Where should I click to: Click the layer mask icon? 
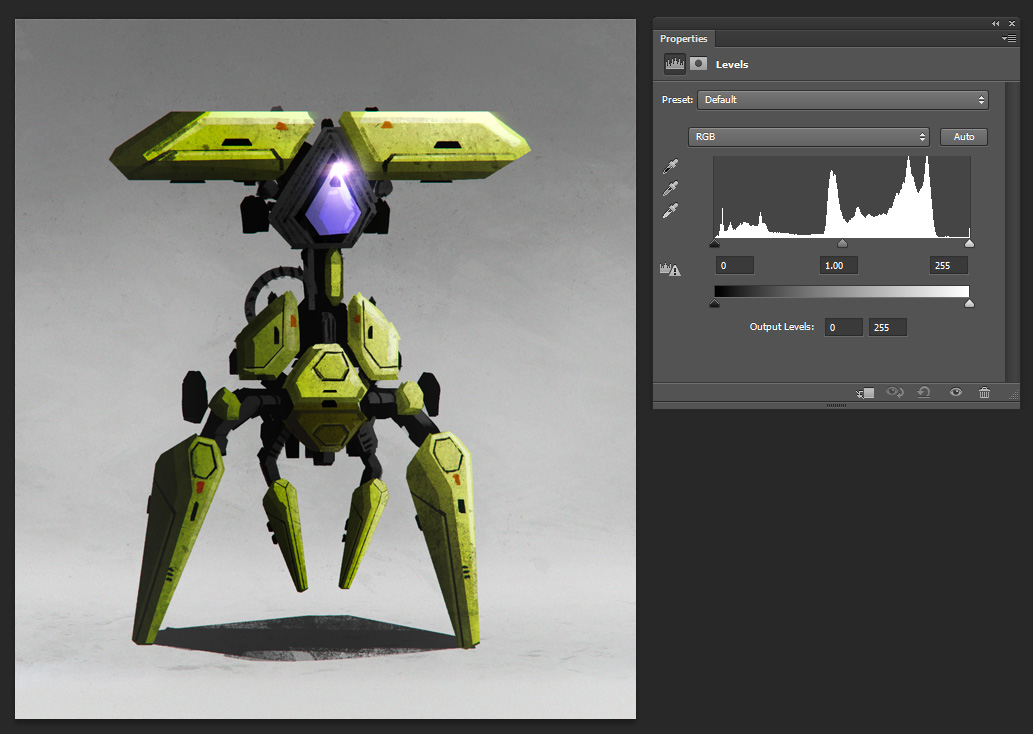[698, 64]
